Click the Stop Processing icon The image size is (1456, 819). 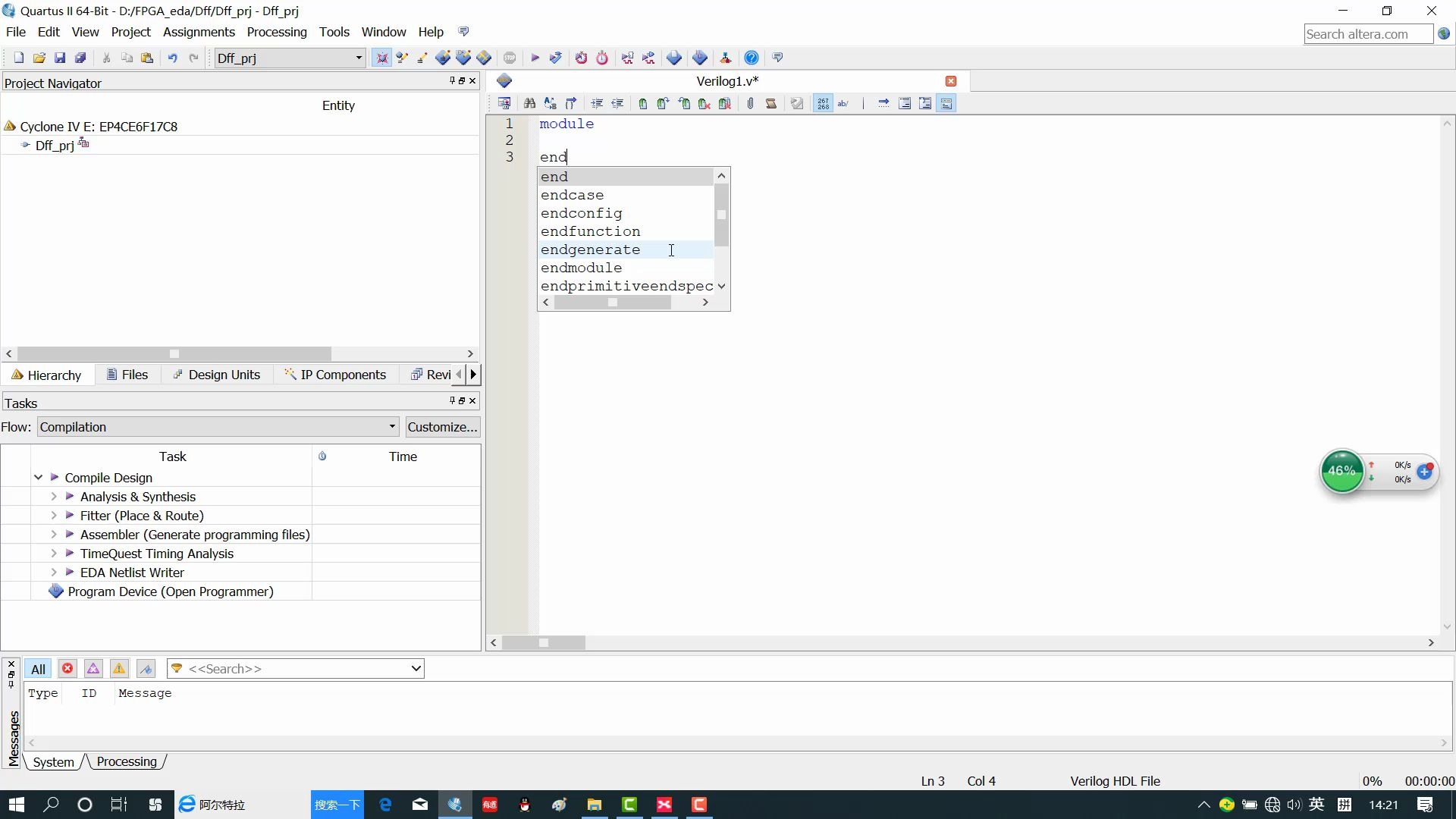510,58
